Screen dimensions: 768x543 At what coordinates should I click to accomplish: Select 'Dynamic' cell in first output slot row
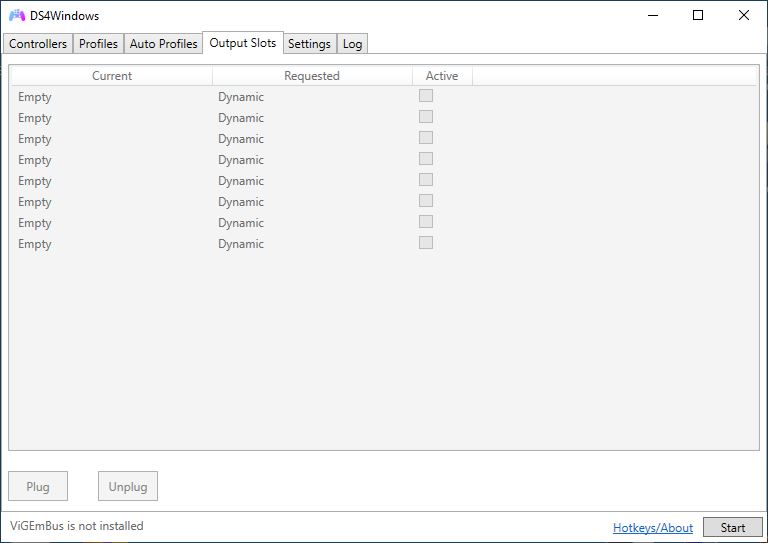241,97
